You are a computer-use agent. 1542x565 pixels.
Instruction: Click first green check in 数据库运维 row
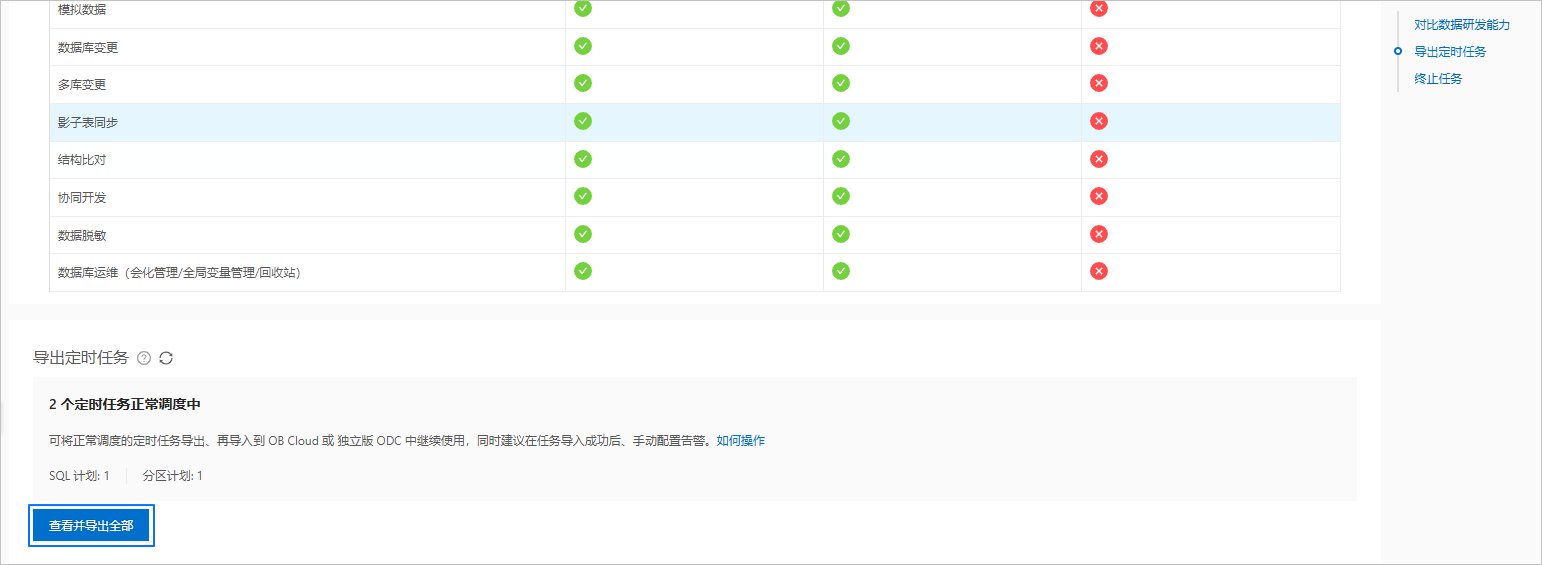[583, 271]
